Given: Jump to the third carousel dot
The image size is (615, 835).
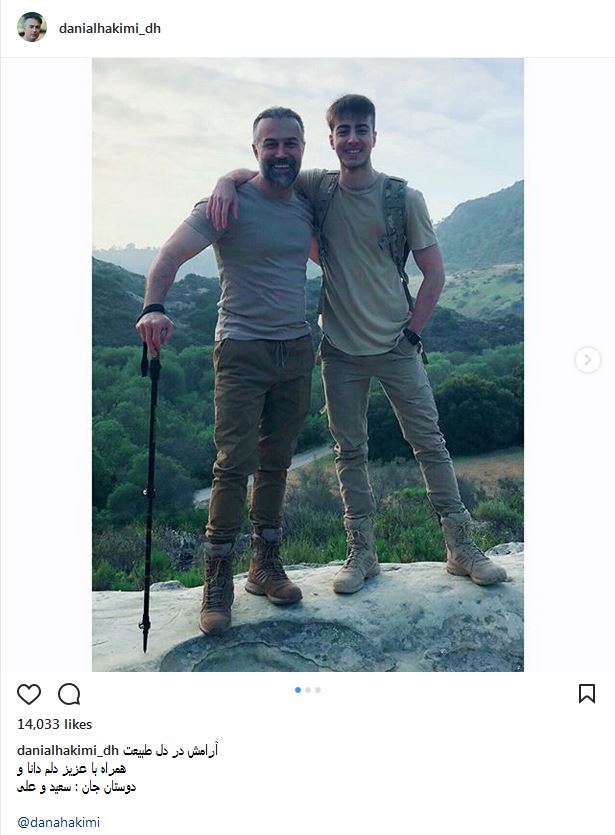Looking at the screenshot, I should pyautogui.click(x=318, y=690).
